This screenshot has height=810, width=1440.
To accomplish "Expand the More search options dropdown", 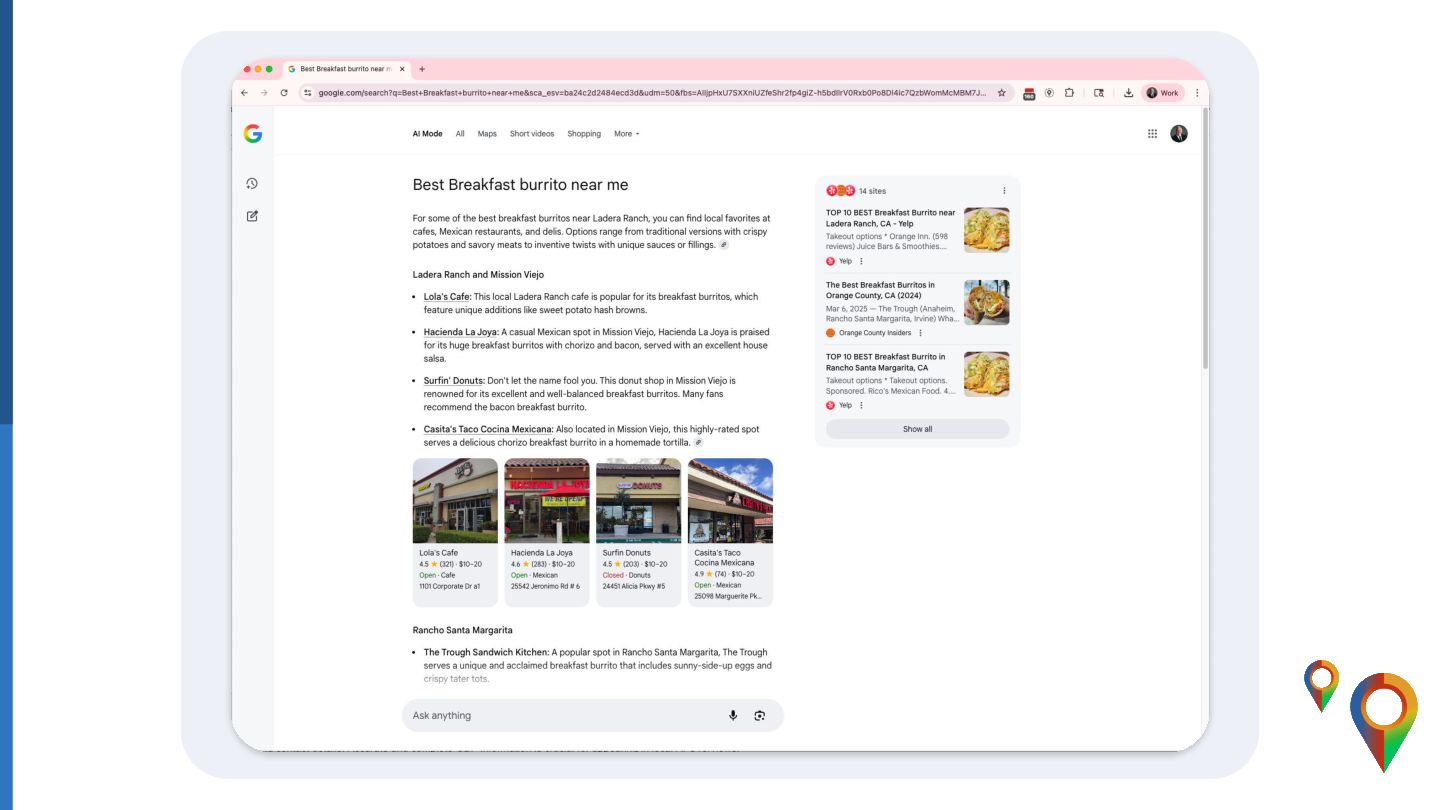I will click(626, 134).
